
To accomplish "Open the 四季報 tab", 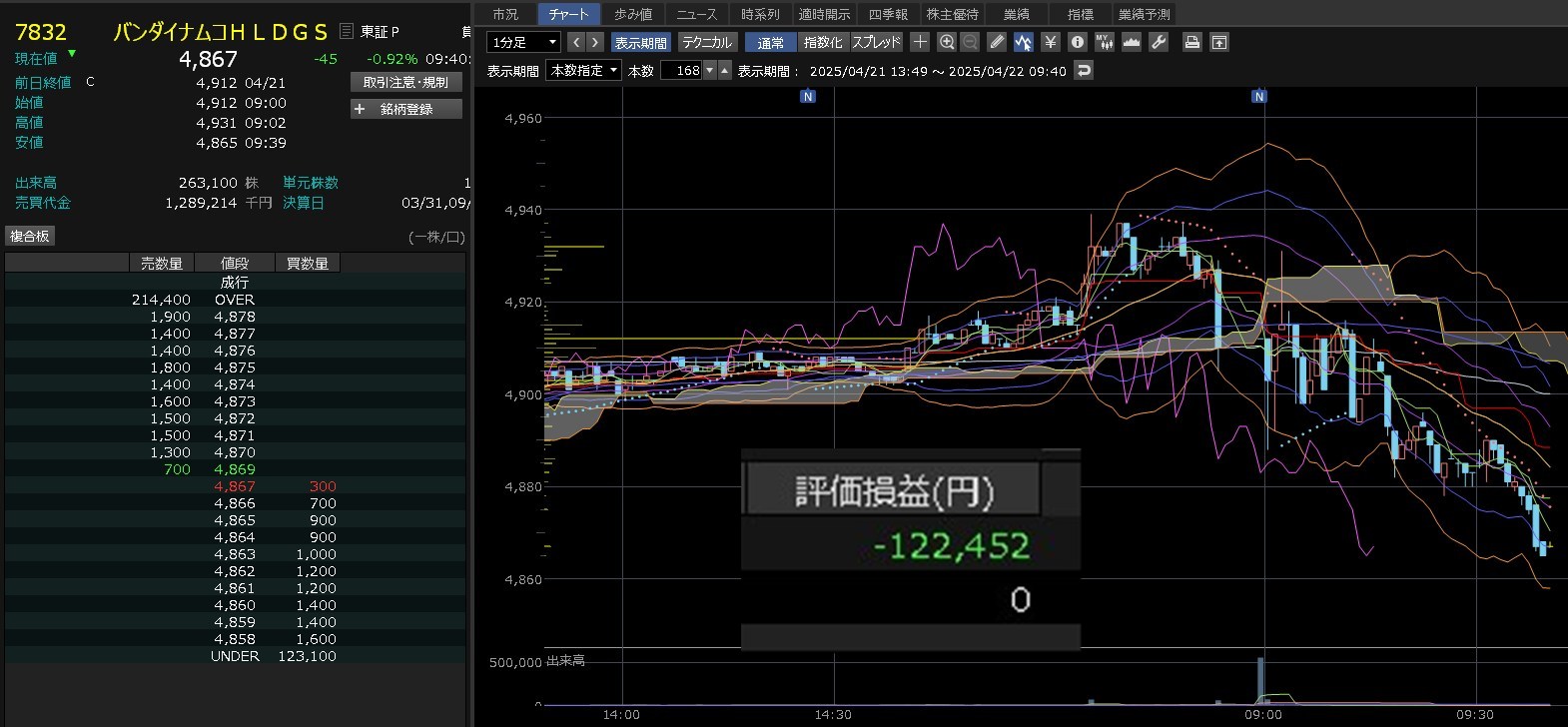I will point(888,14).
